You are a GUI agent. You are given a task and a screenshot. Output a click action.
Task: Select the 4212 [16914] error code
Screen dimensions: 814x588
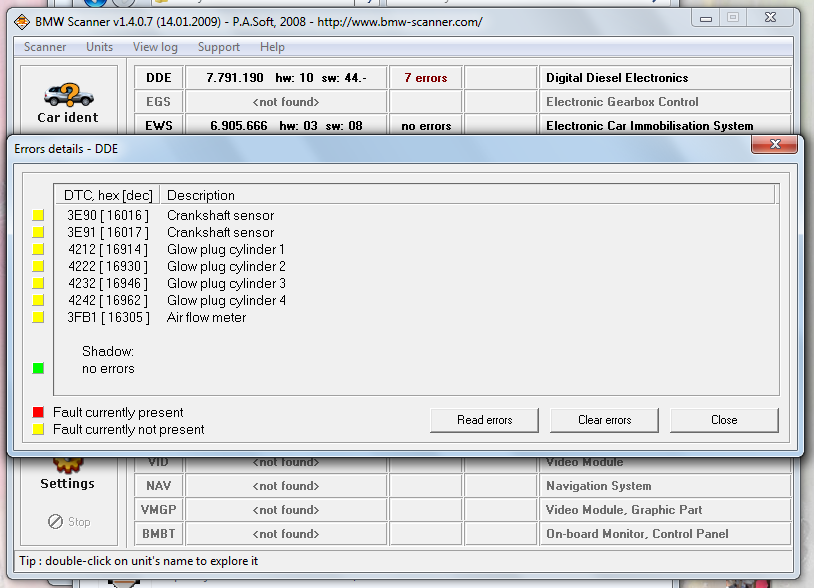[x=108, y=249]
